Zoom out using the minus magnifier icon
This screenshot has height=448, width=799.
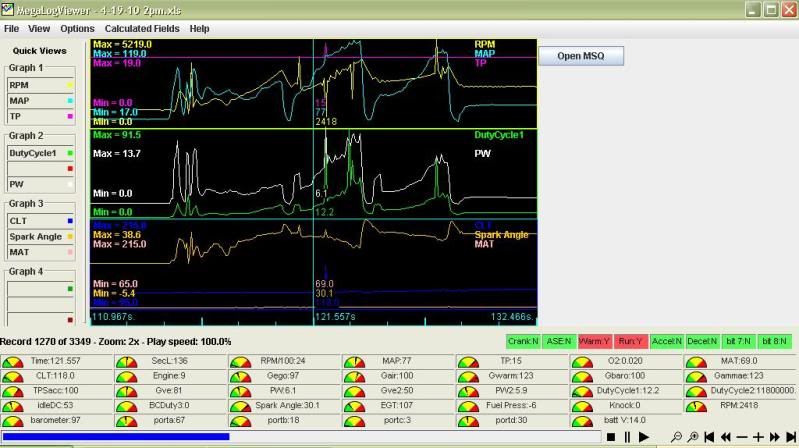676,437
